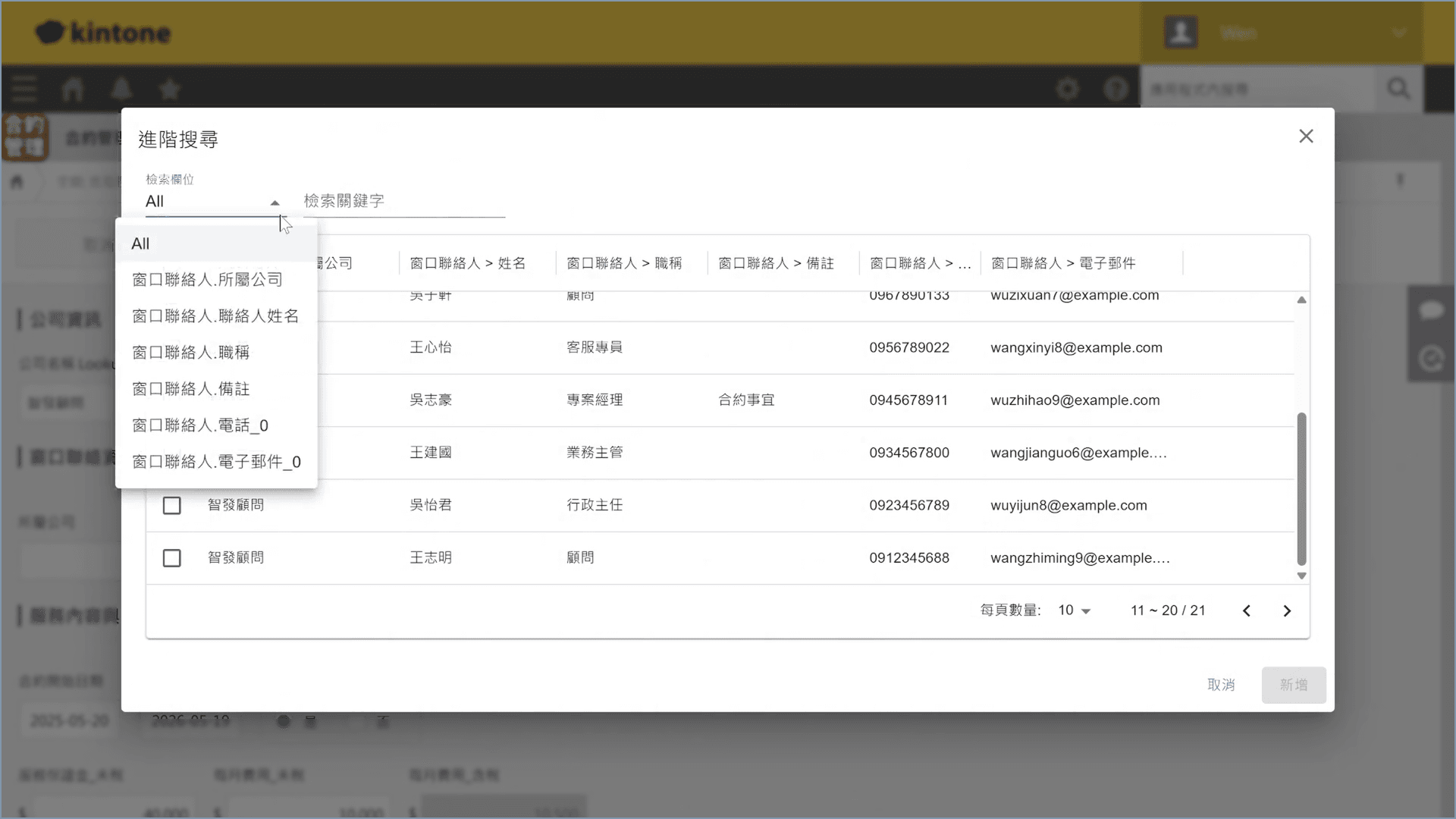Check the checkbox on 王志明's row
This screenshot has height=819, width=1456.
coord(171,557)
